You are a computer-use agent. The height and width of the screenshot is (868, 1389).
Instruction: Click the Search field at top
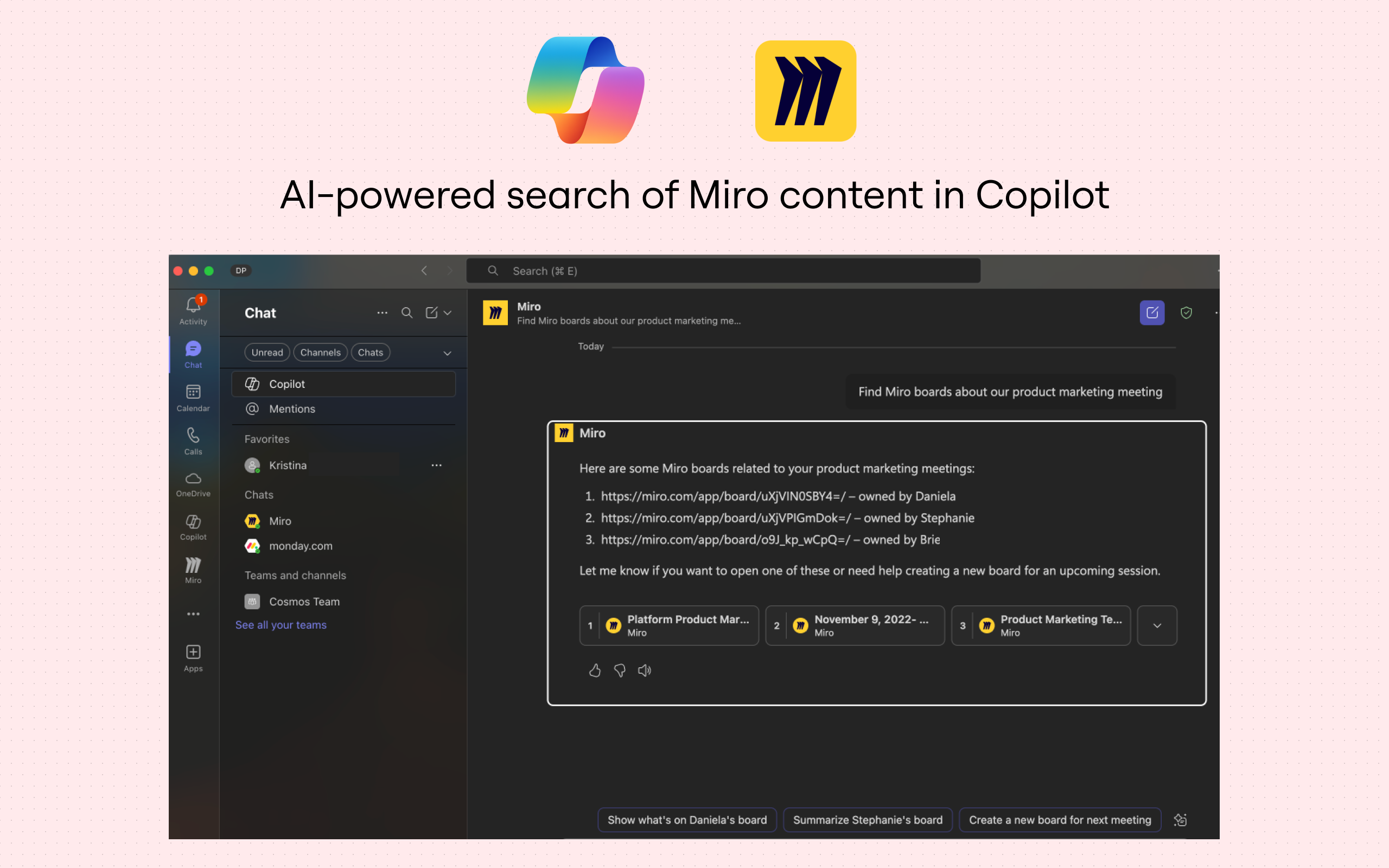(x=723, y=270)
